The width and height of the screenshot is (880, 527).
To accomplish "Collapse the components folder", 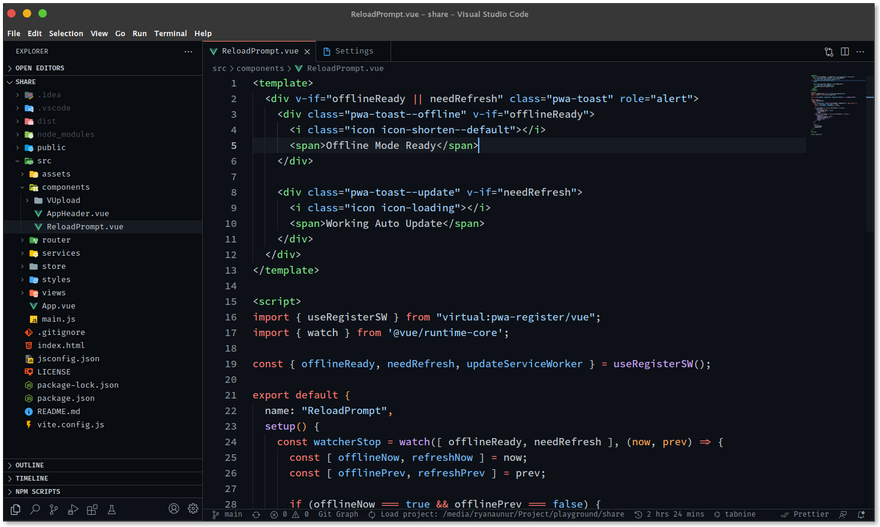I will [x=65, y=187].
